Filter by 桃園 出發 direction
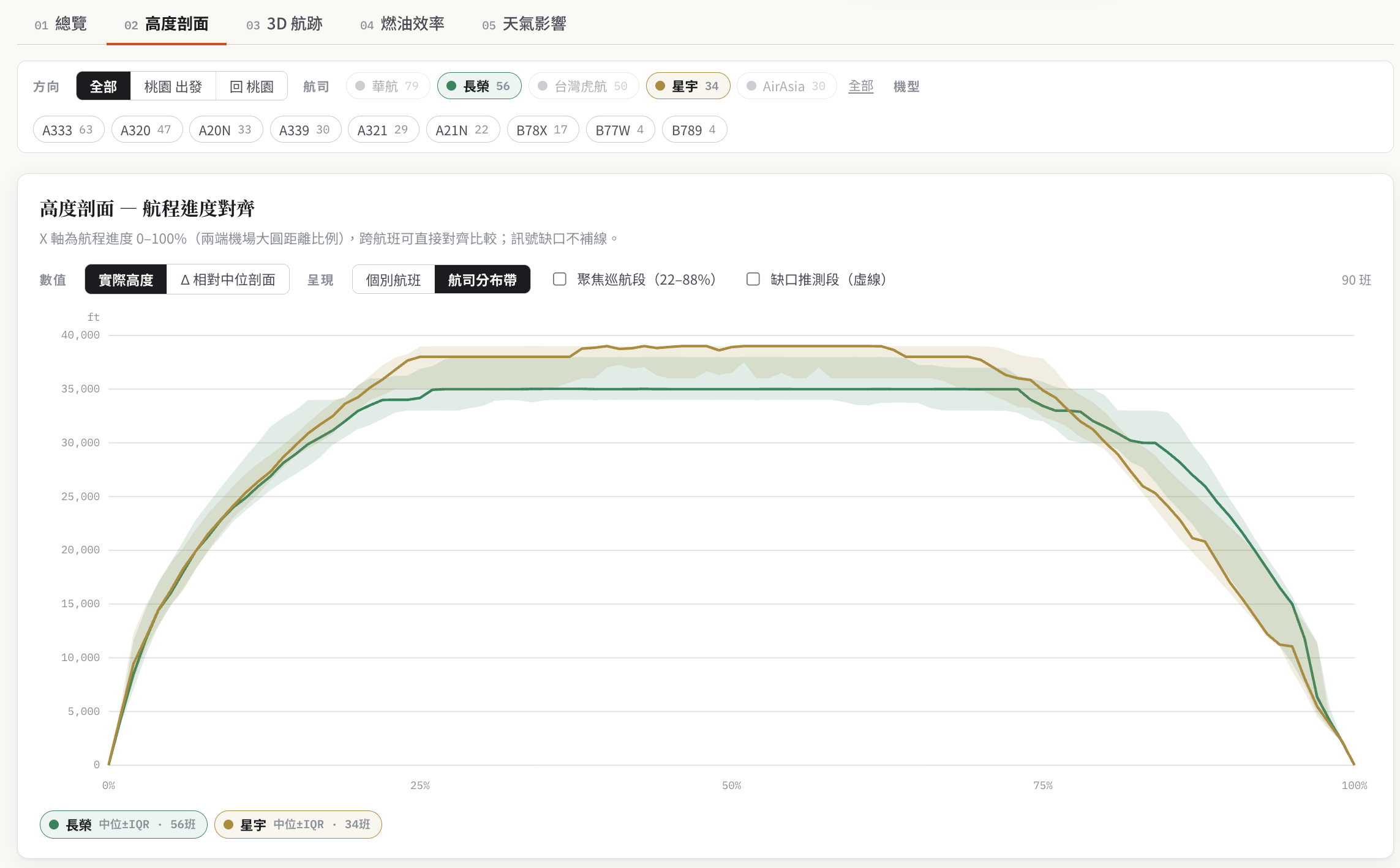The height and width of the screenshot is (868, 1400). (173, 86)
